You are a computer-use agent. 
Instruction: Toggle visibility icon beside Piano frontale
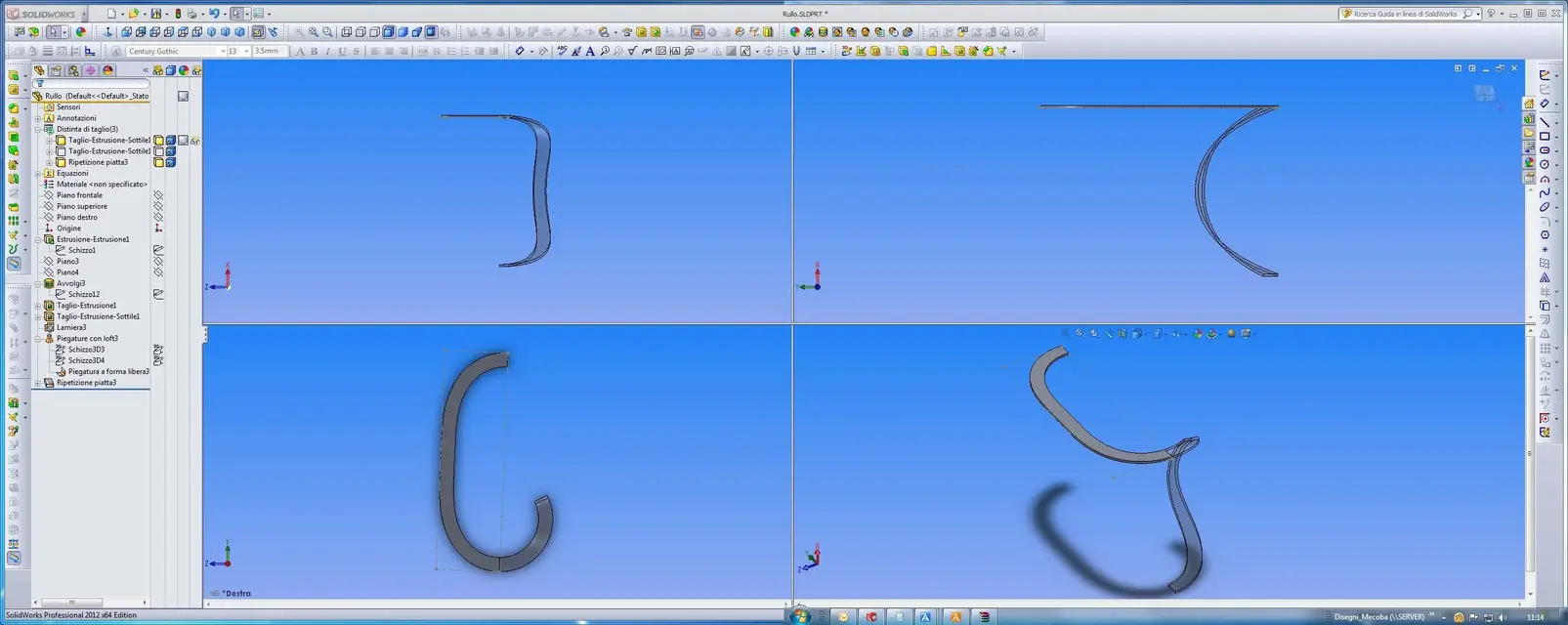[158, 195]
